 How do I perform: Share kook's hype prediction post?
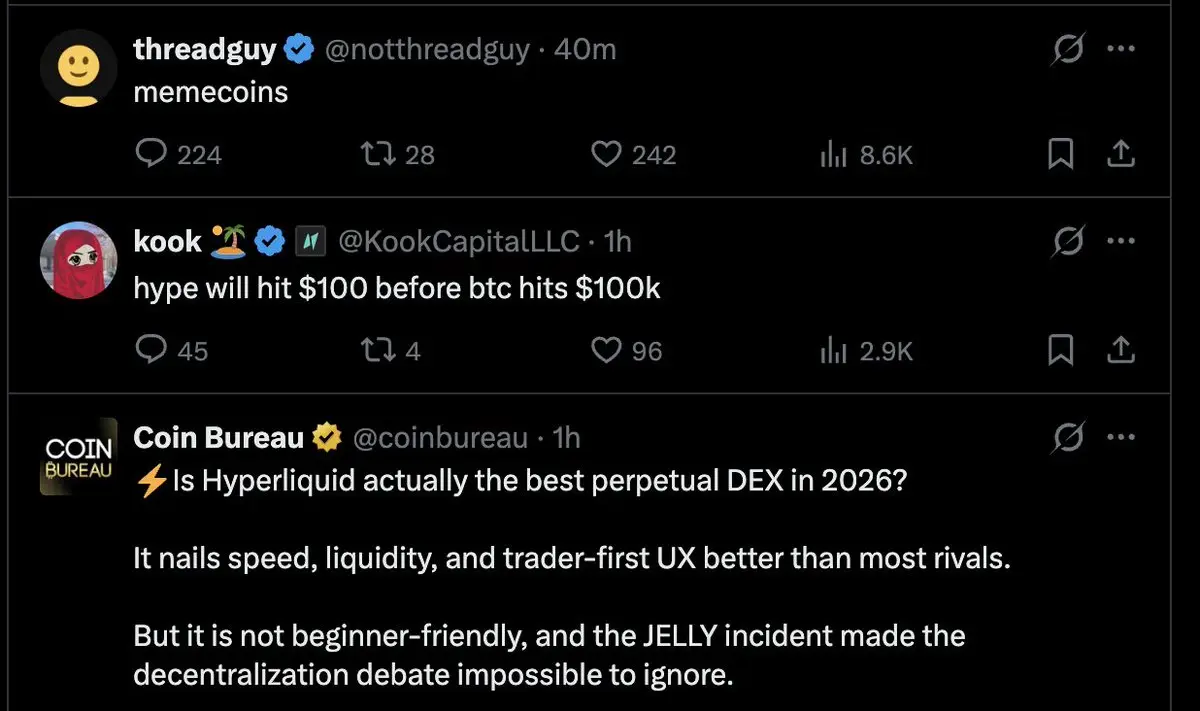click(x=1122, y=350)
